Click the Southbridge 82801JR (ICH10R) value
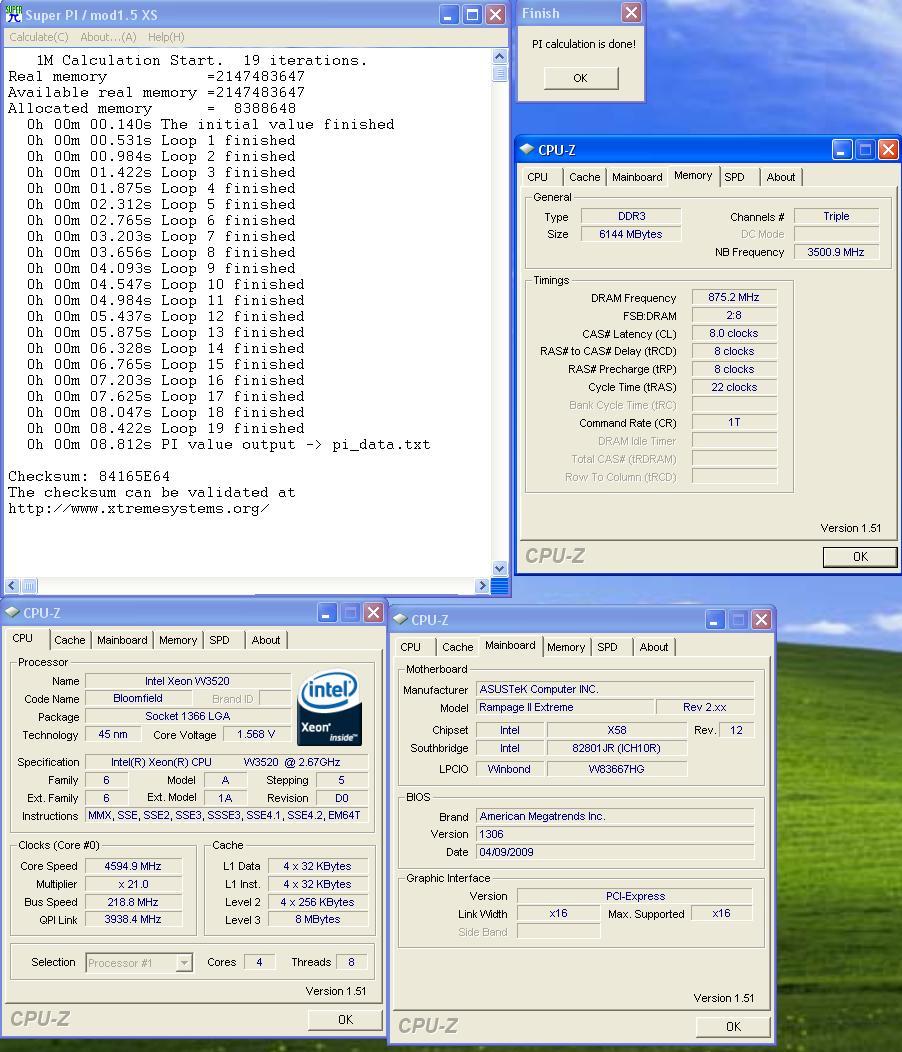This screenshot has width=902, height=1052. [616, 748]
